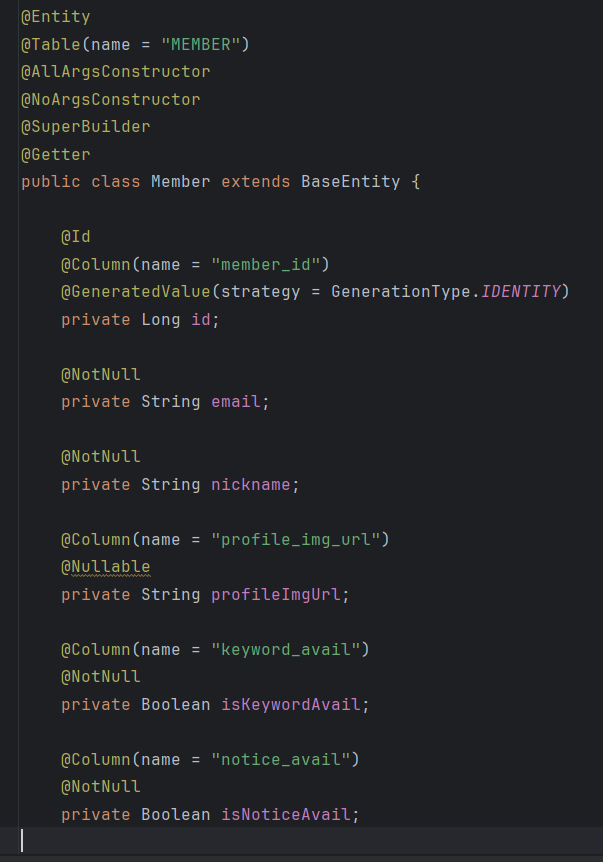
Task: Click the @SuperBuilder annotation
Action: [85, 127]
